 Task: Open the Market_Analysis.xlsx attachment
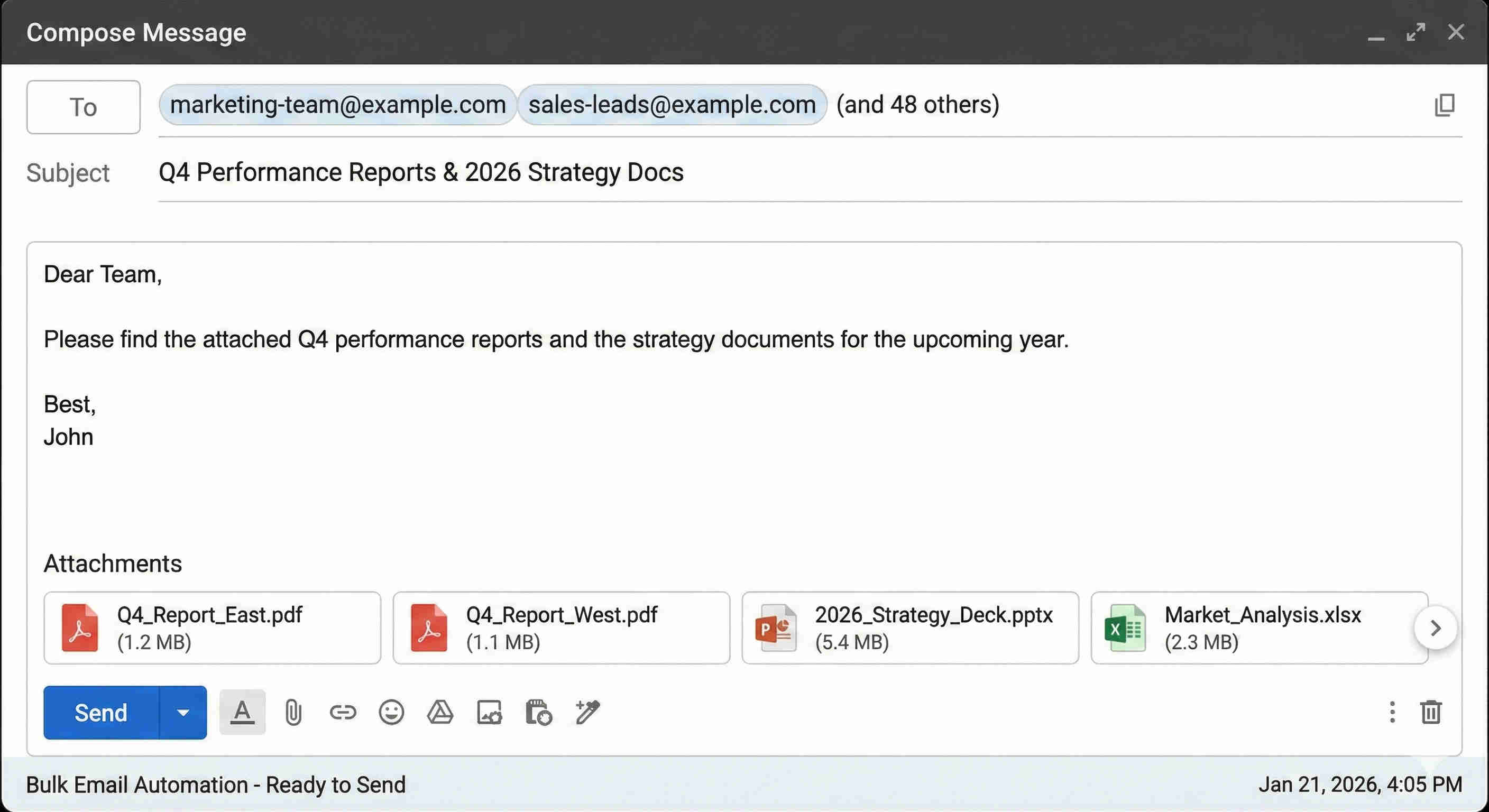[1260, 628]
